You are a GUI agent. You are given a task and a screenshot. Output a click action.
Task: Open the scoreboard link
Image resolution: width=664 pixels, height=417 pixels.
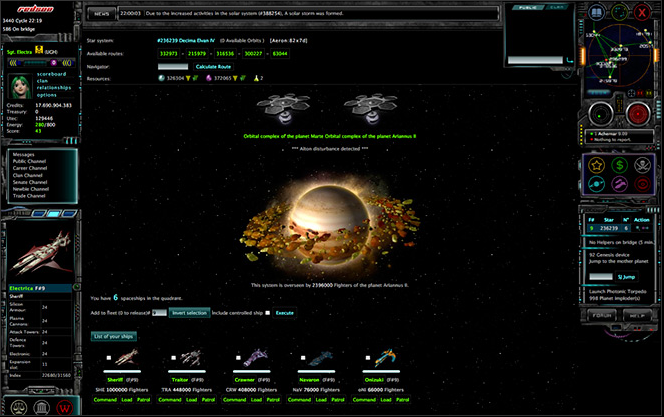pyautogui.click(x=52, y=74)
